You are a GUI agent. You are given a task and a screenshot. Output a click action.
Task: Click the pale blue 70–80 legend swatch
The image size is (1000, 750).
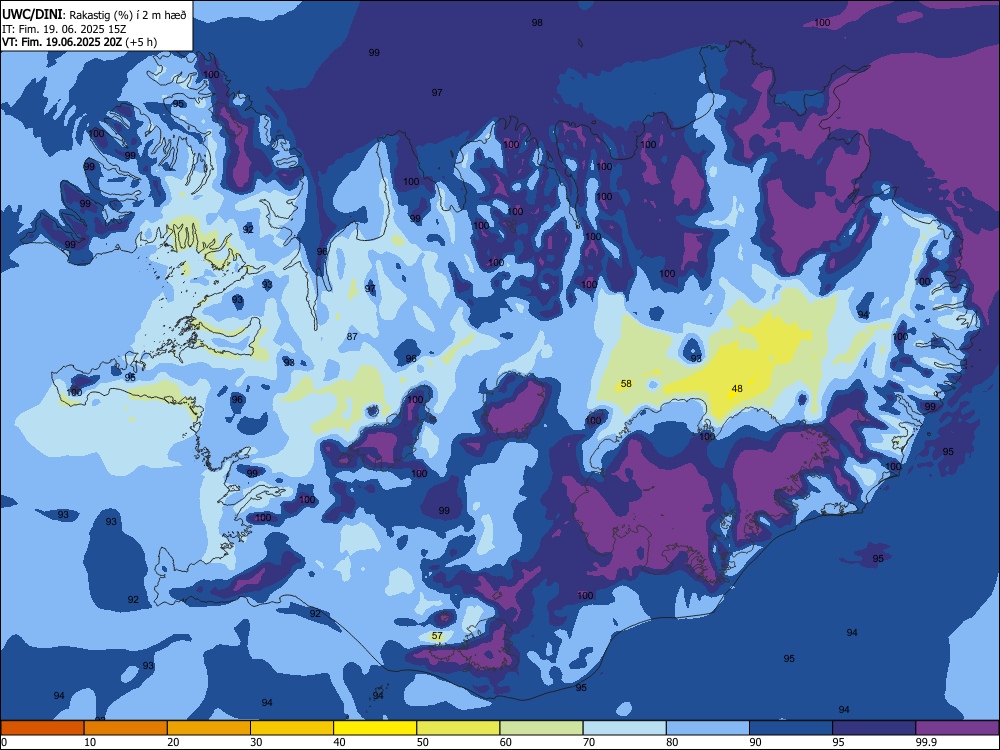(x=624, y=728)
